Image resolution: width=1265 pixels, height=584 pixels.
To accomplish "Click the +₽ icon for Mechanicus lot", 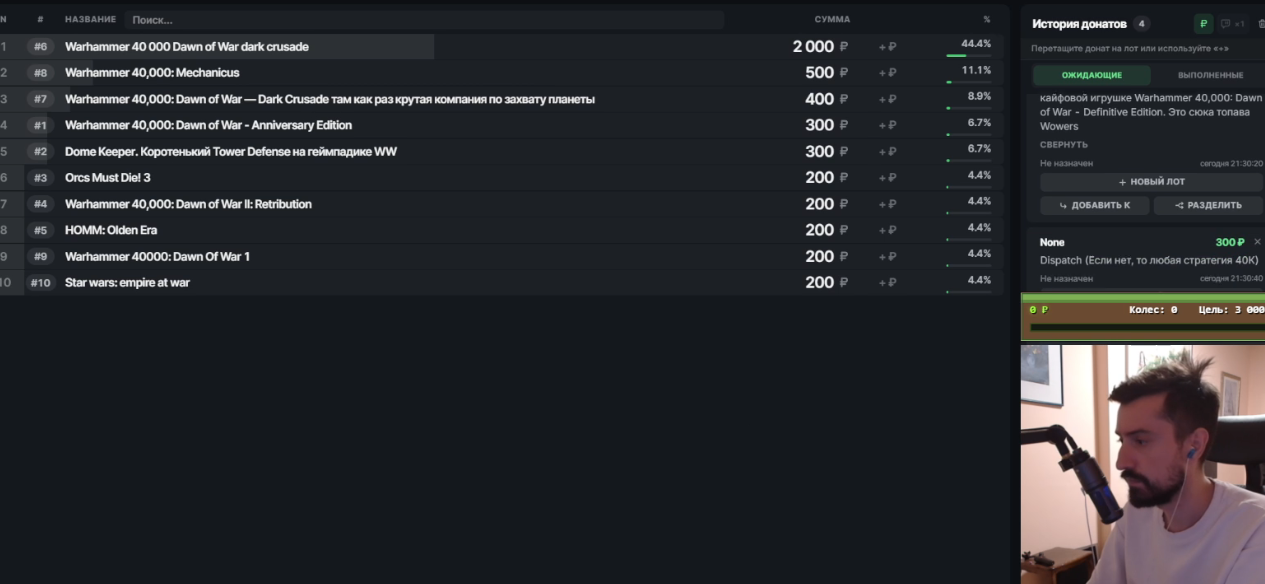I will [x=887, y=73].
